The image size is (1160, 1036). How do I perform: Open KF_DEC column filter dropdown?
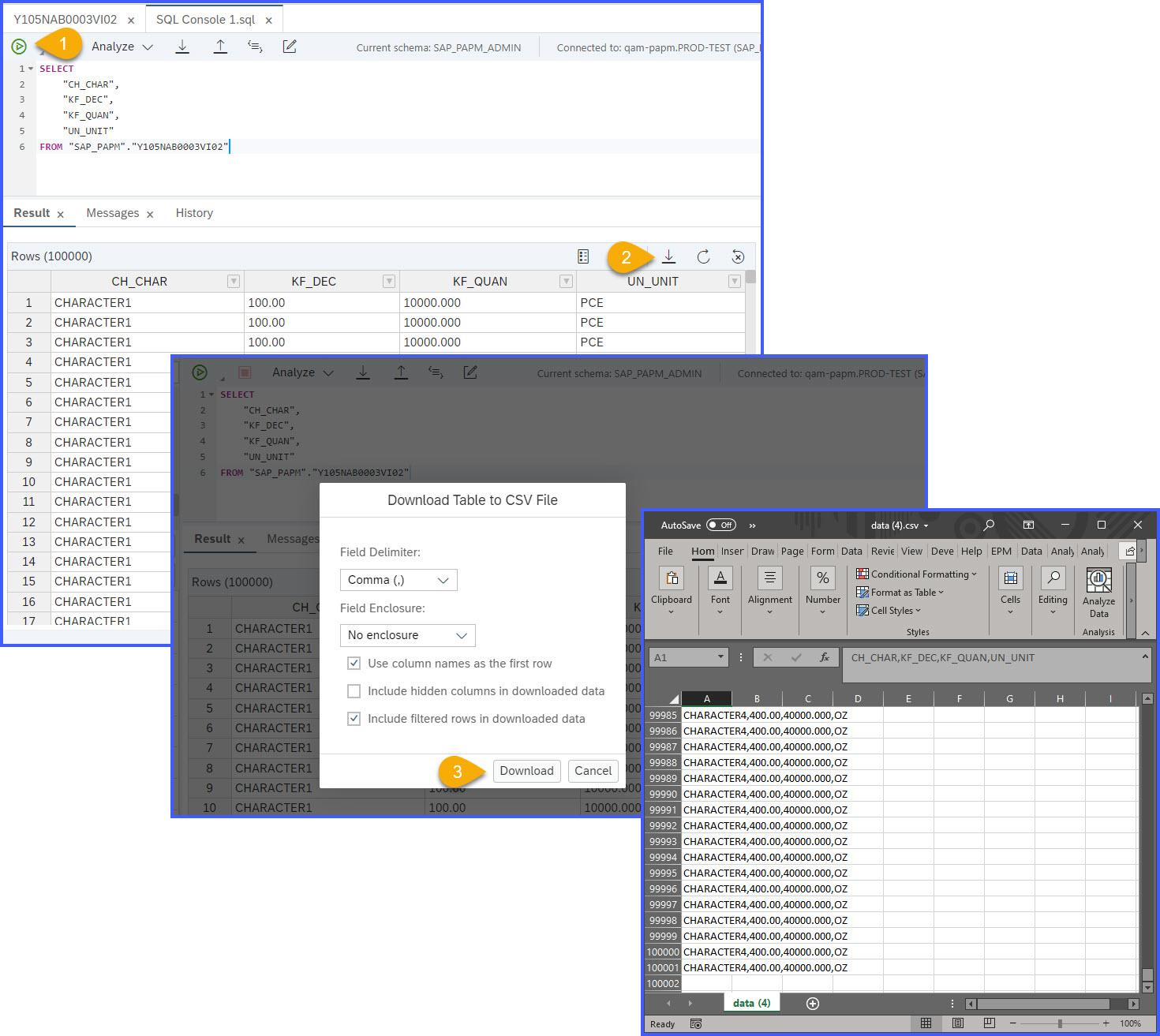pyautogui.click(x=389, y=282)
